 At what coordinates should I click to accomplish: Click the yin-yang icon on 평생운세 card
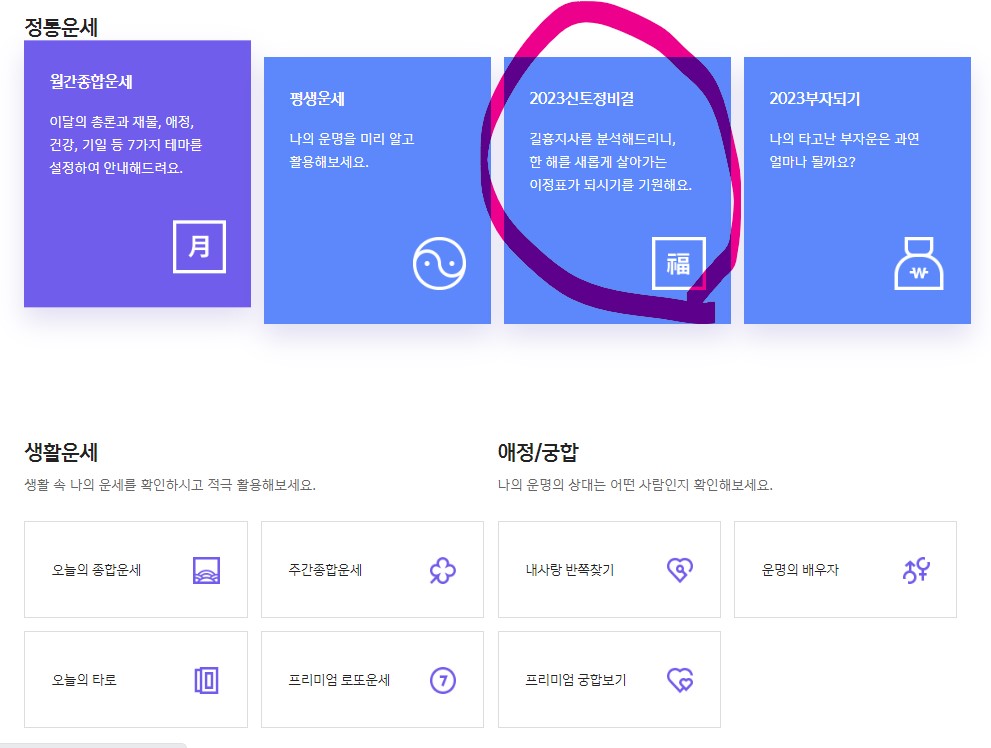click(439, 263)
